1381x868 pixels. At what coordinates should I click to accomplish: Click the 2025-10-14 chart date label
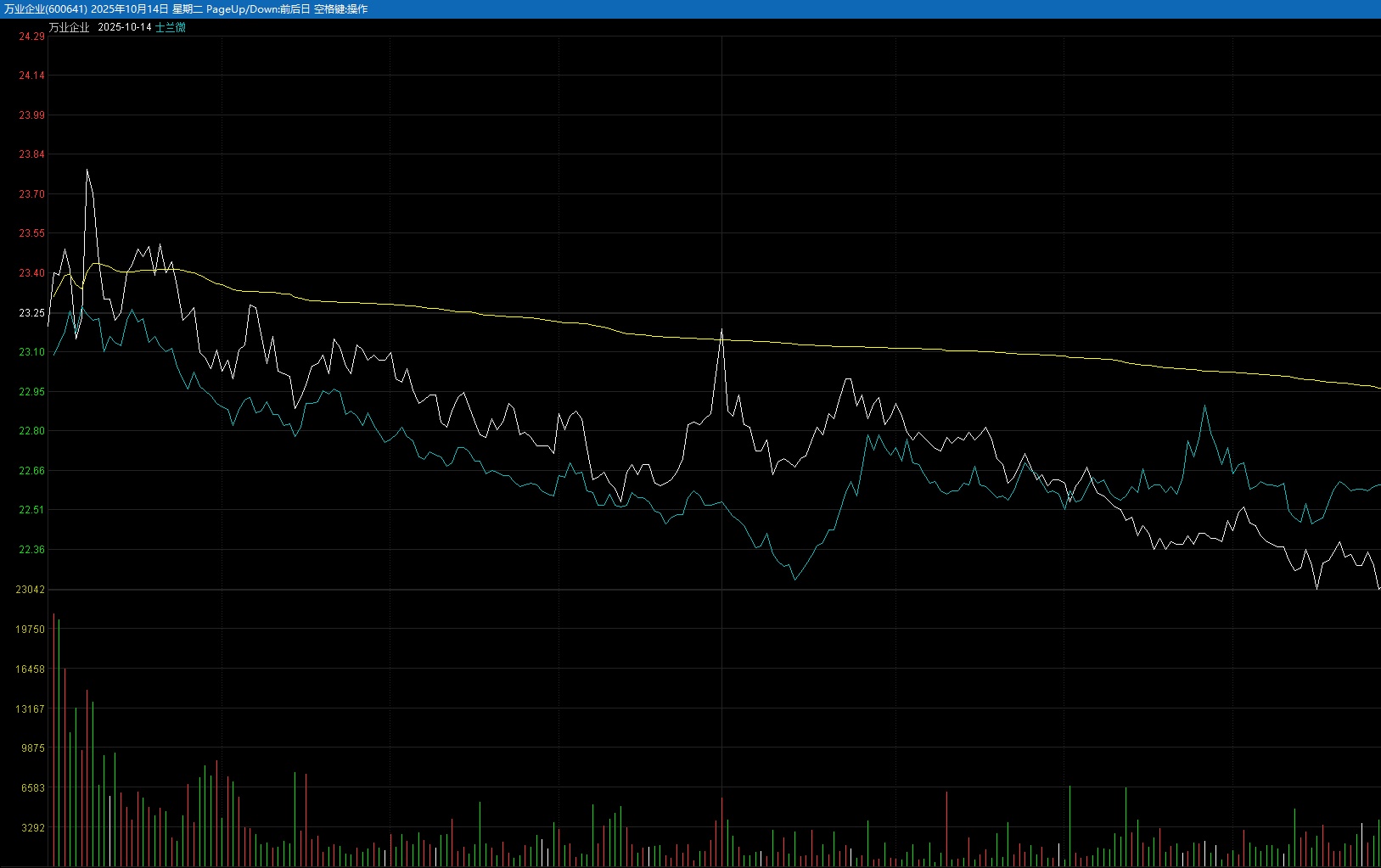tap(125, 27)
